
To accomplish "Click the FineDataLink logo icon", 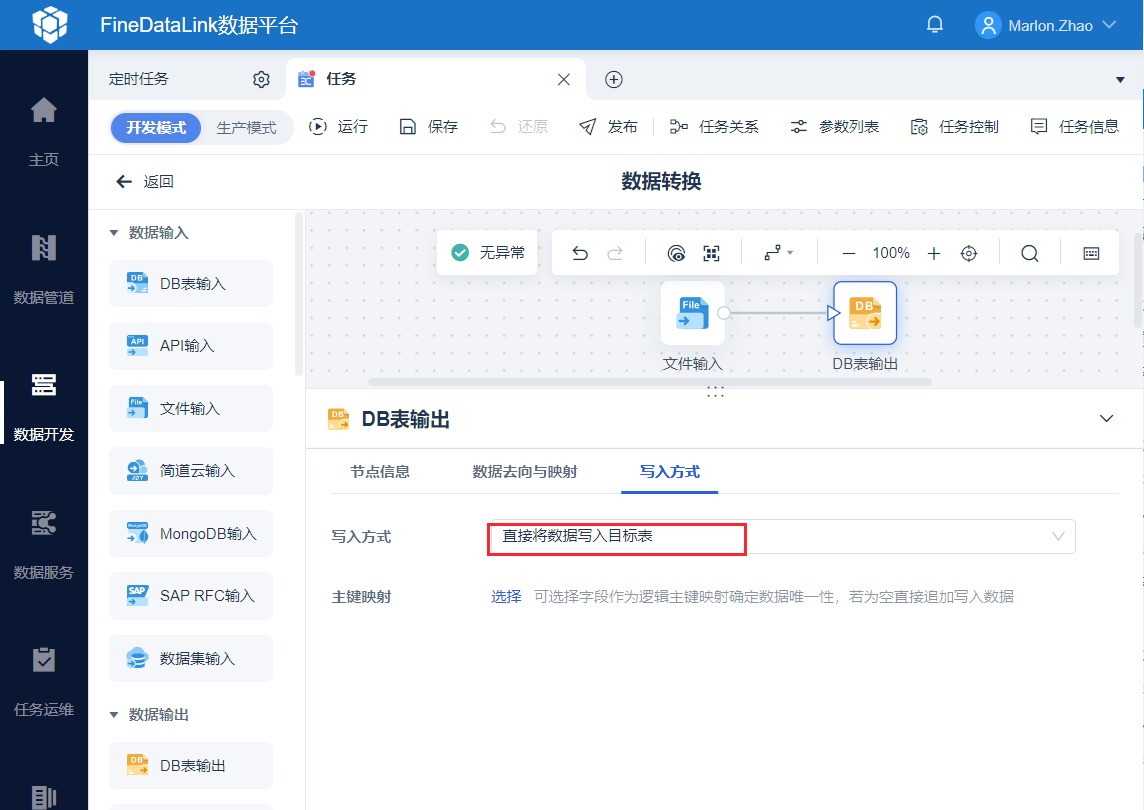I will (50, 24).
